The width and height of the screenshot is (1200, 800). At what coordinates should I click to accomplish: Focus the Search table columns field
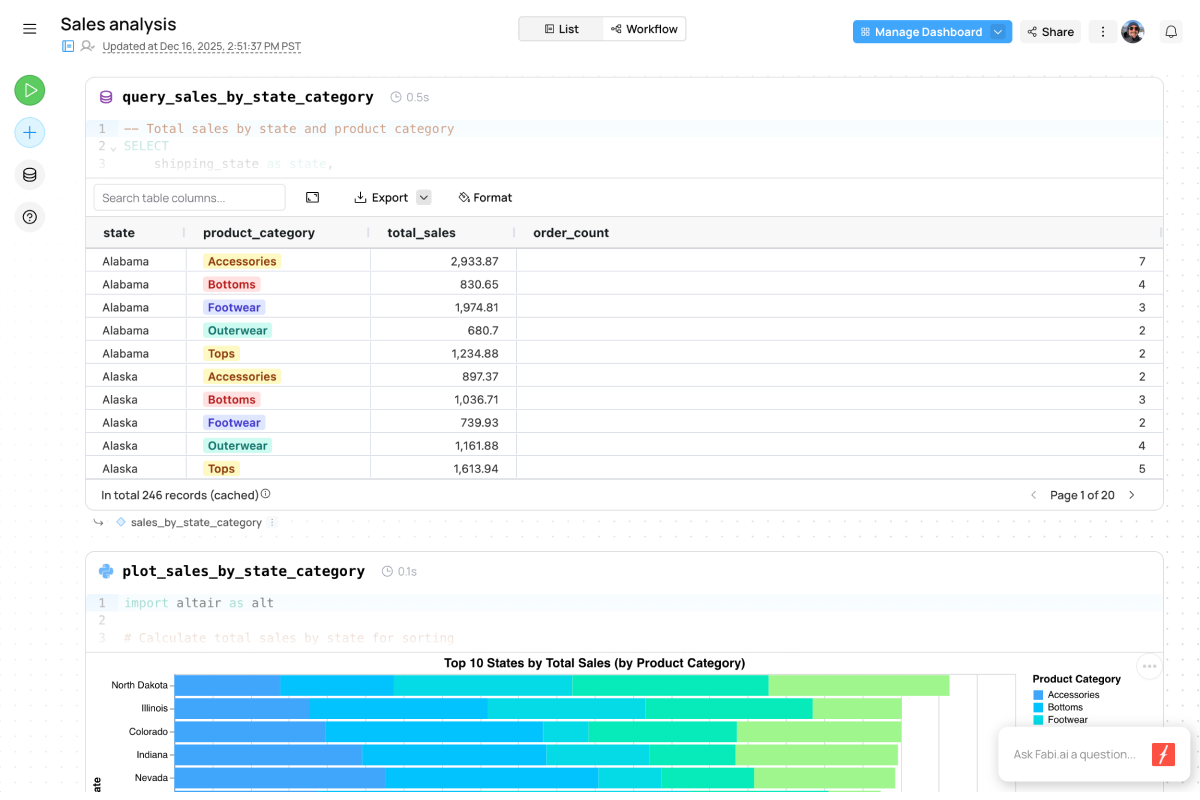click(x=189, y=197)
